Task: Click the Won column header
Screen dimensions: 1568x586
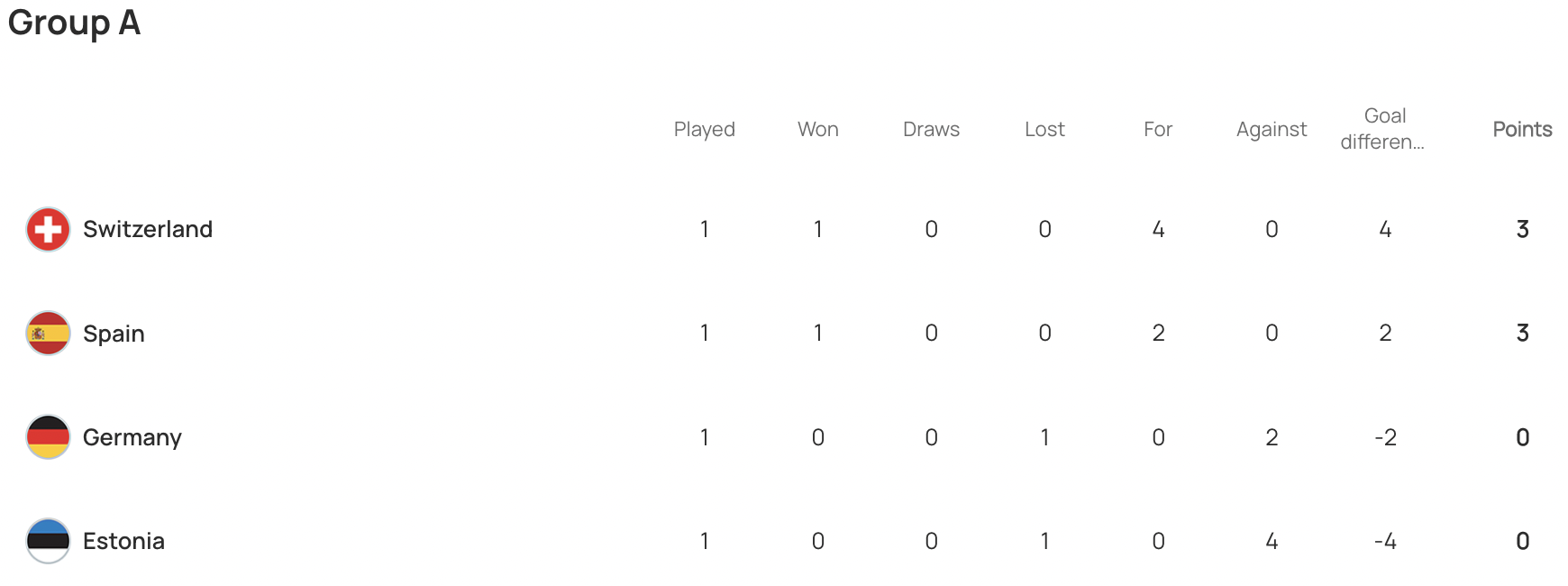Action: [818, 129]
